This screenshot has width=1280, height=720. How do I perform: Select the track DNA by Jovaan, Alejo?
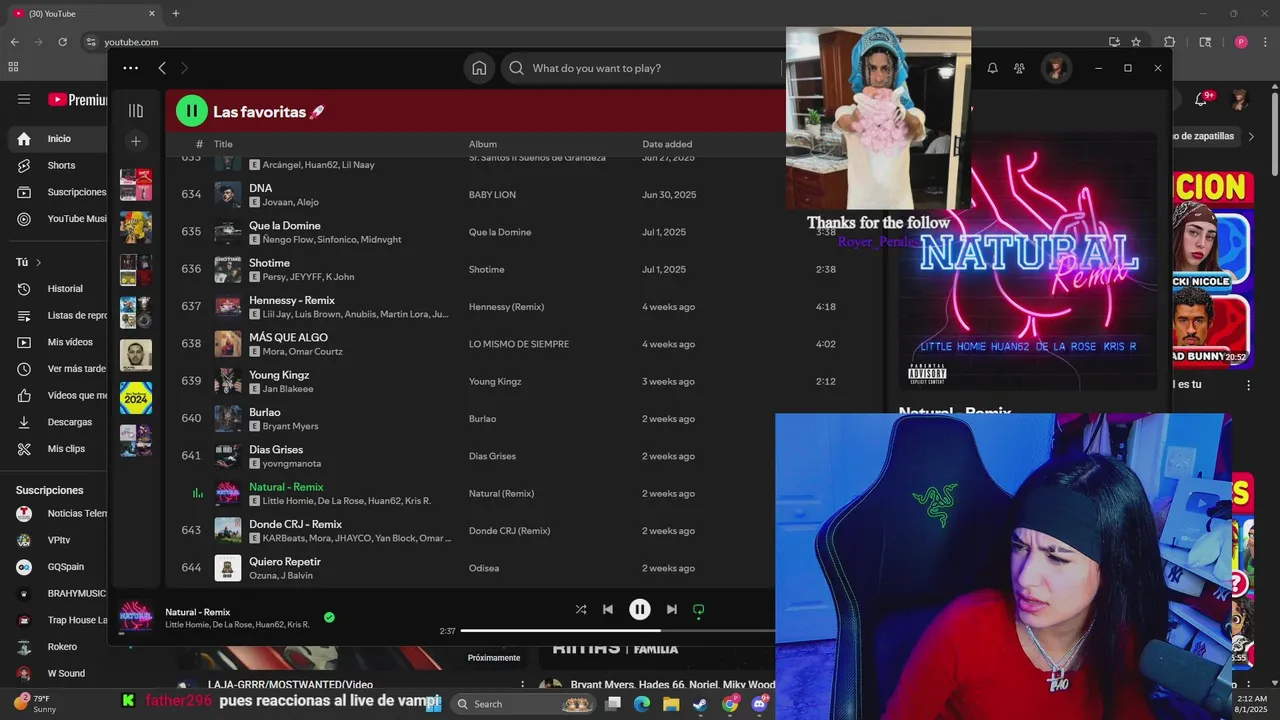coord(261,188)
